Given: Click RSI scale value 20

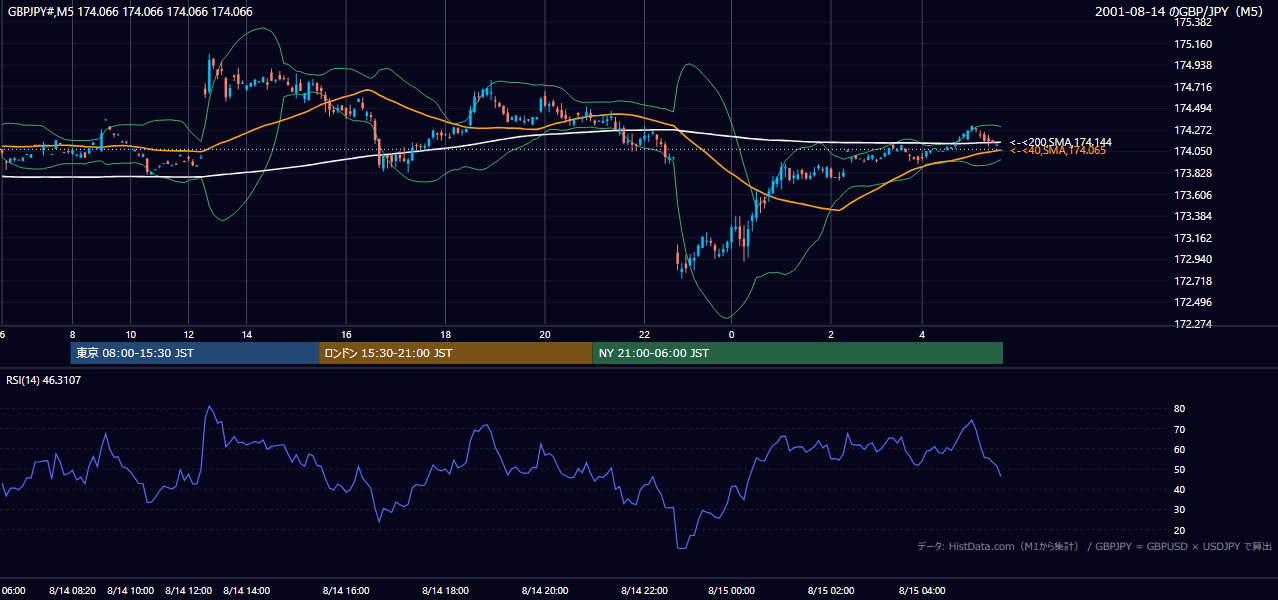Looking at the screenshot, I should 1180,530.
